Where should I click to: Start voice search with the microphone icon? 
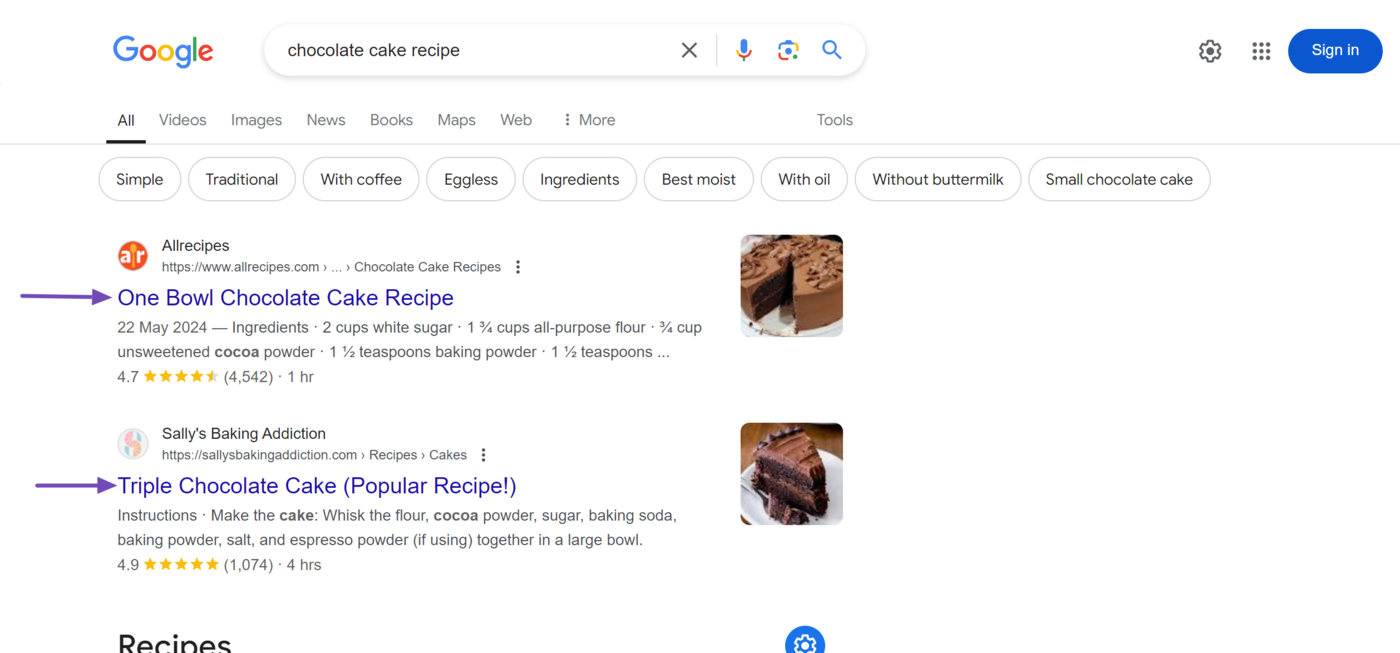(743, 50)
